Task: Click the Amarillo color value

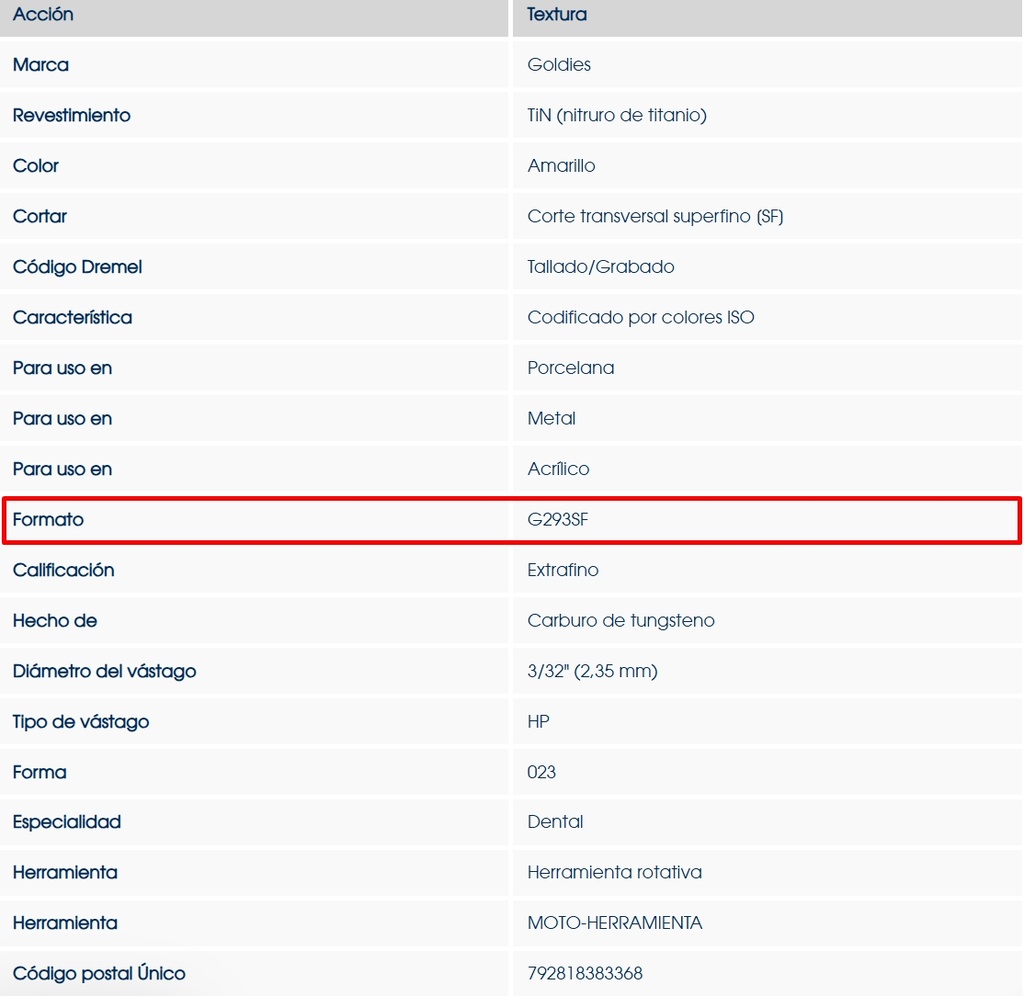Action: (561, 166)
